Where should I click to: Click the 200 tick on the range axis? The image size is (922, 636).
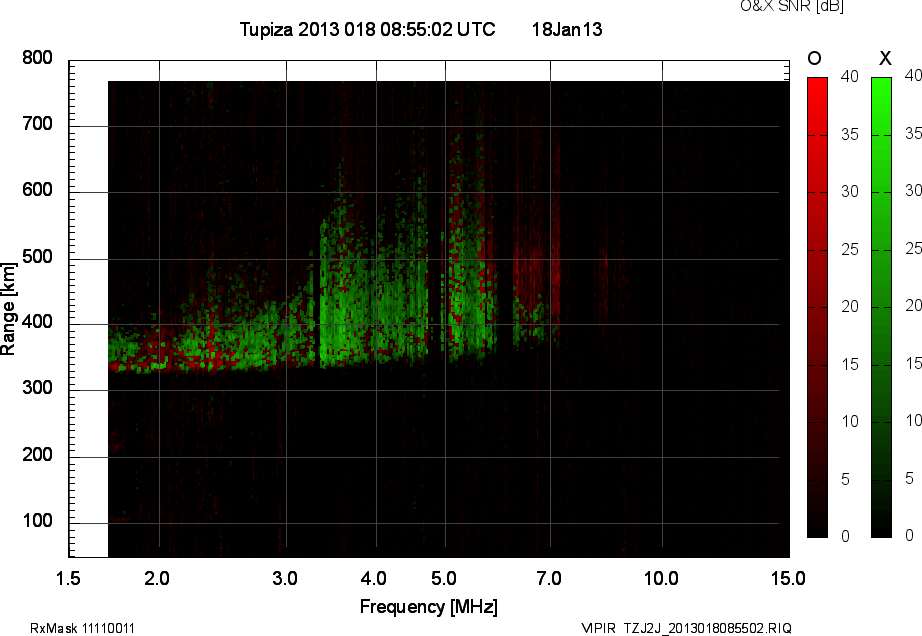click(38, 455)
